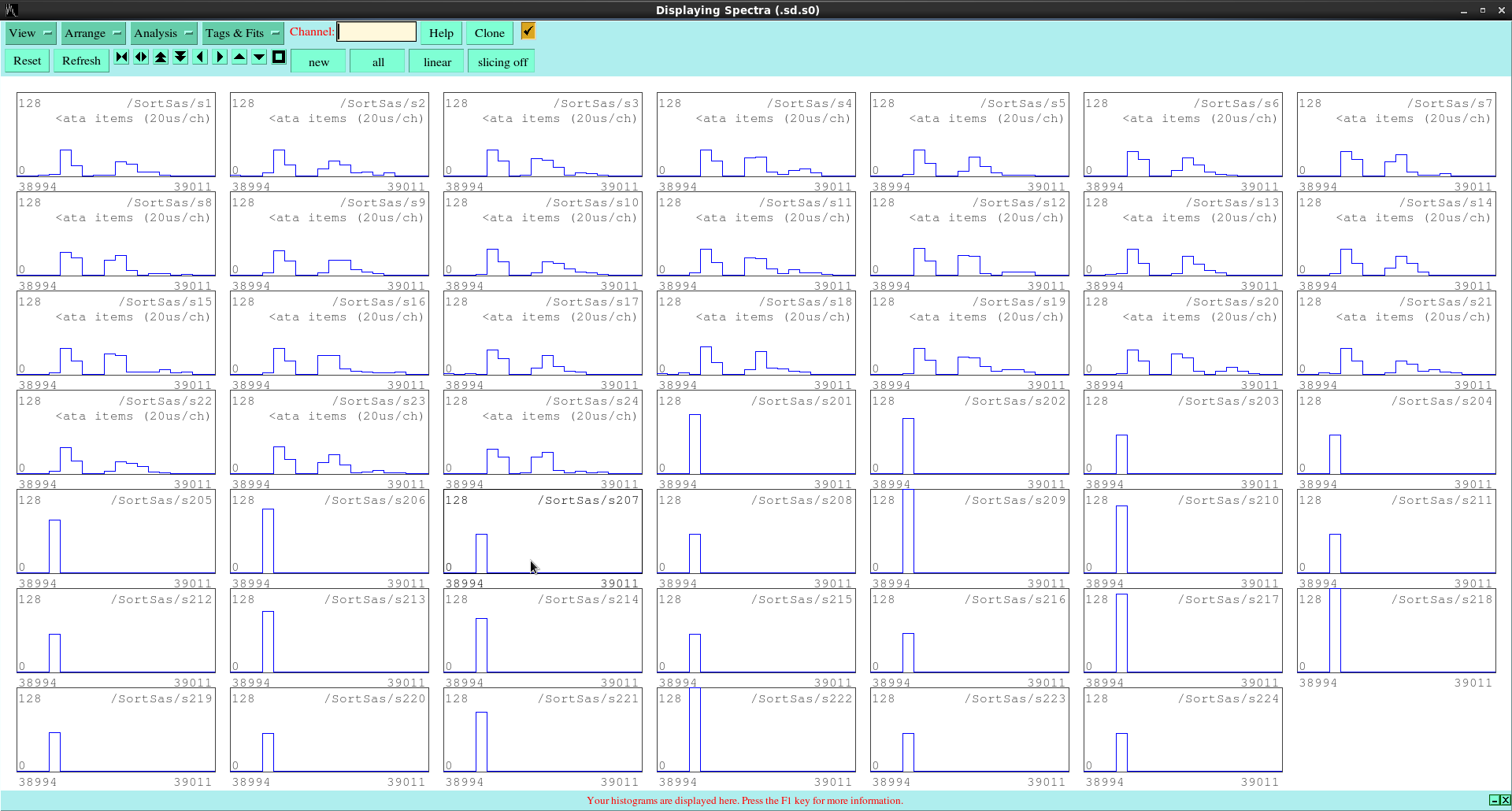Click into the Channel input field
The image size is (1512, 811).
(x=376, y=31)
